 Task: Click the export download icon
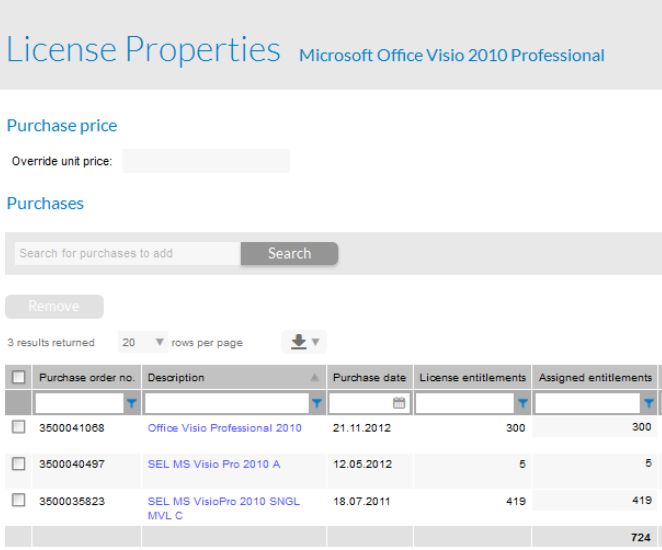coord(298,342)
